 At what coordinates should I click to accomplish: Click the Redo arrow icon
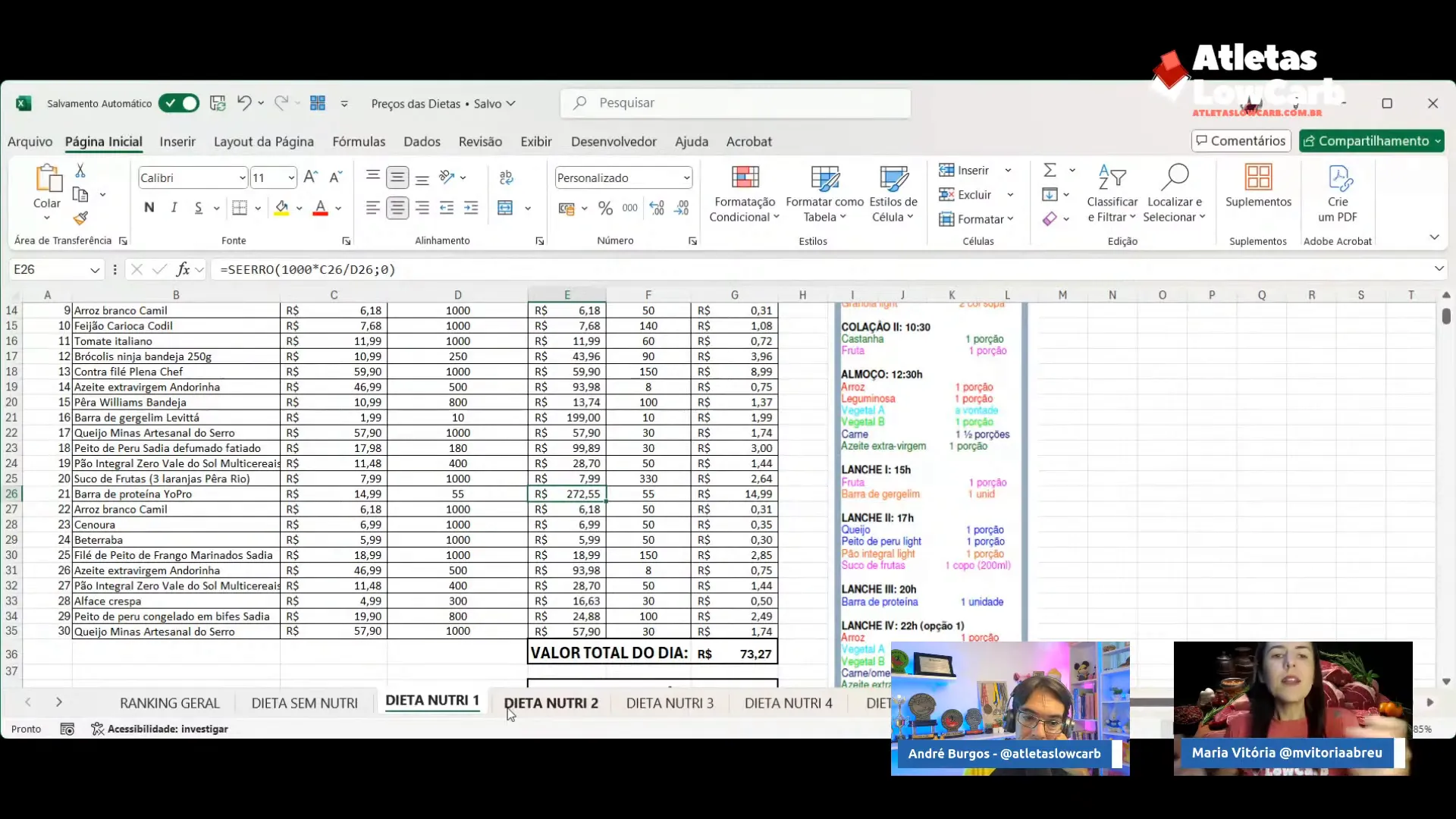click(281, 103)
